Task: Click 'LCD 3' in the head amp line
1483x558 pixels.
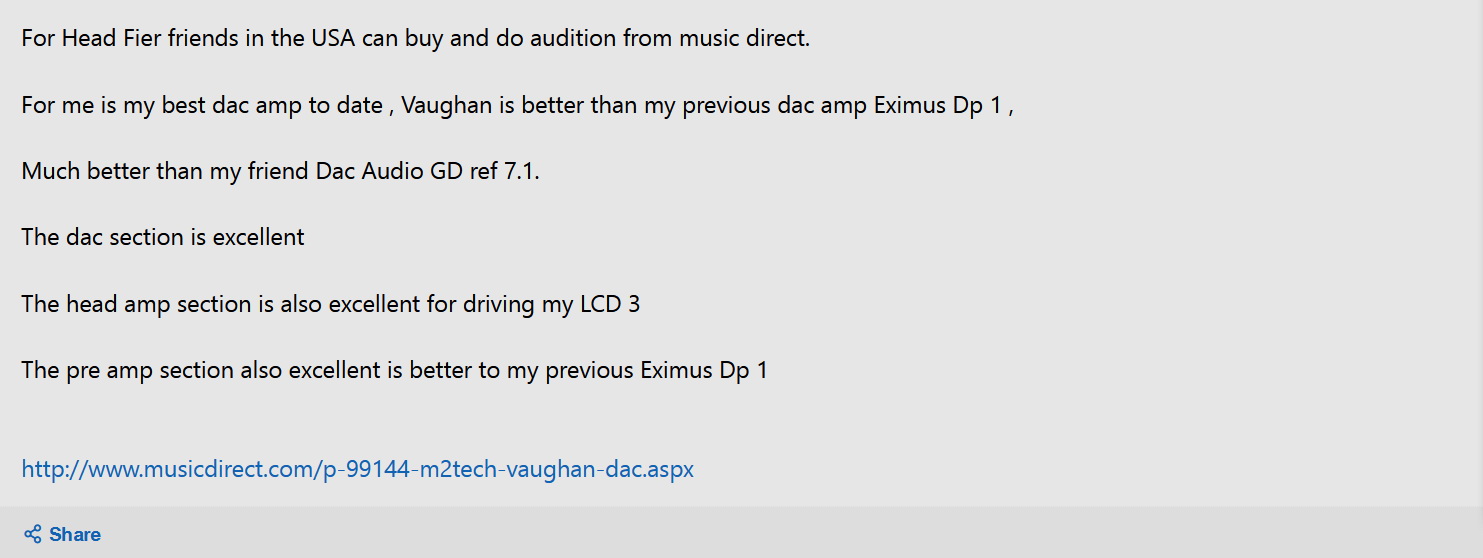Action: tap(610, 304)
